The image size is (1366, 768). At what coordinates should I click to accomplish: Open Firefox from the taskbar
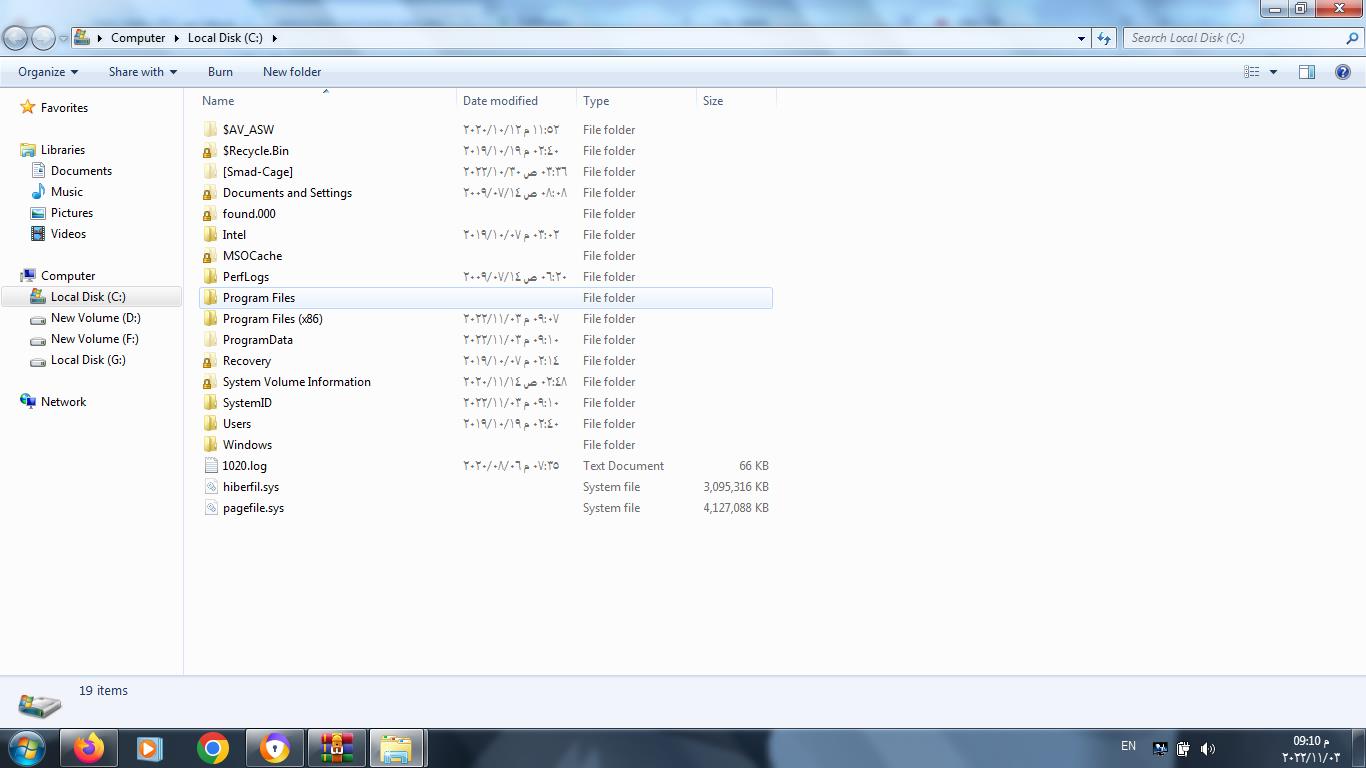pyautogui.click(x=89, y=748)
